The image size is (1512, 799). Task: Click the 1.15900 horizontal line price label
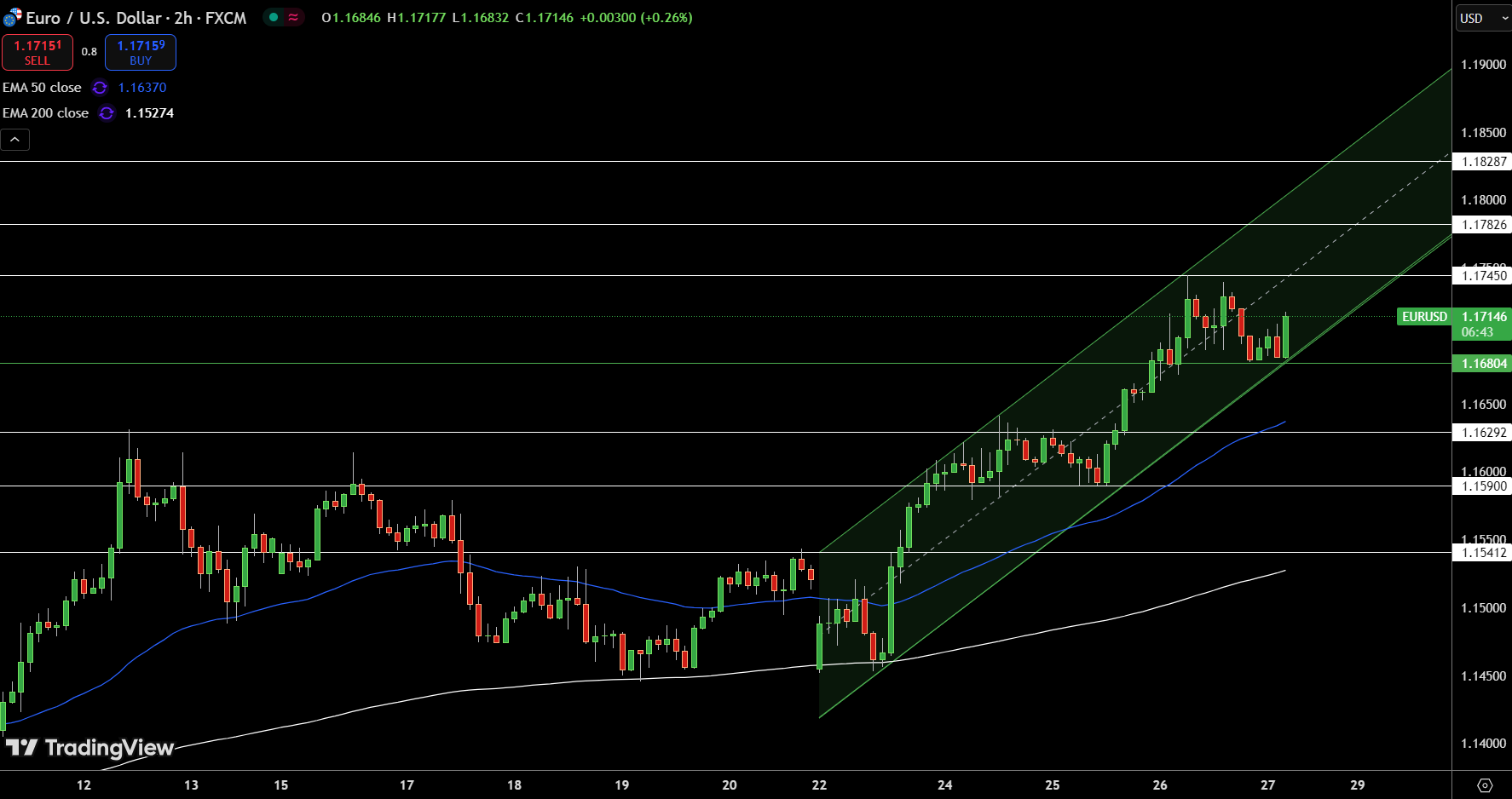pyautogui.click(x=1482, y=486)
